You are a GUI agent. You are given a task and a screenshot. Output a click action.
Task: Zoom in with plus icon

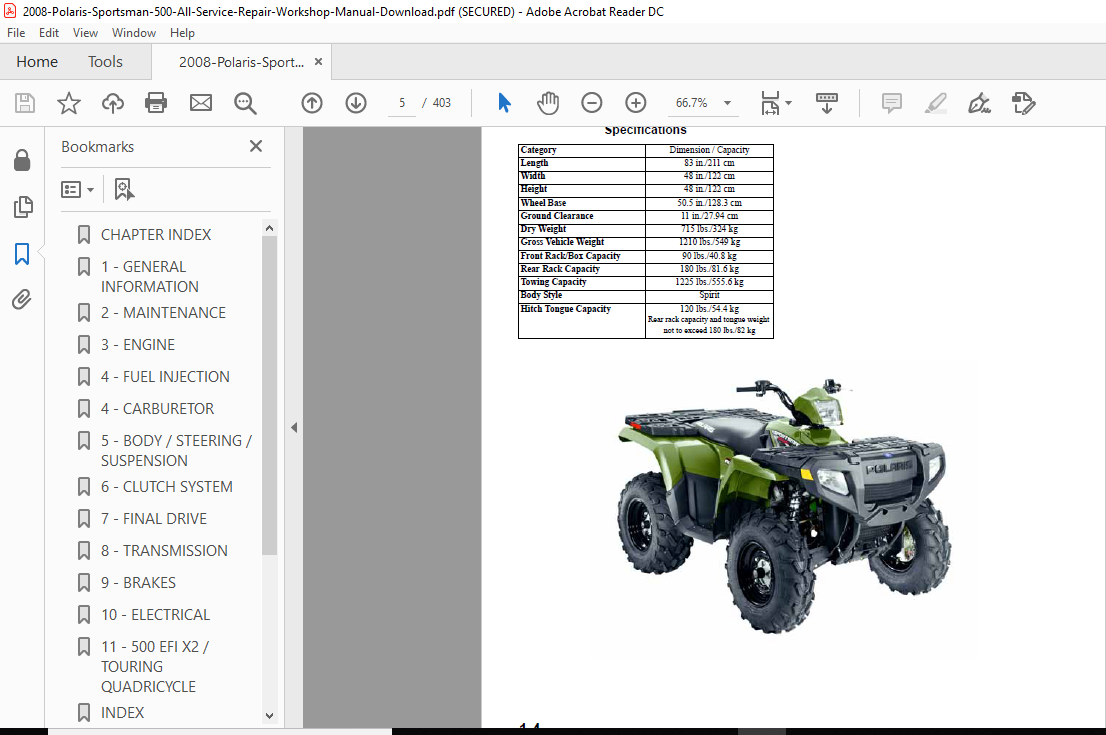pyautogui.click(x=636, y=103)
